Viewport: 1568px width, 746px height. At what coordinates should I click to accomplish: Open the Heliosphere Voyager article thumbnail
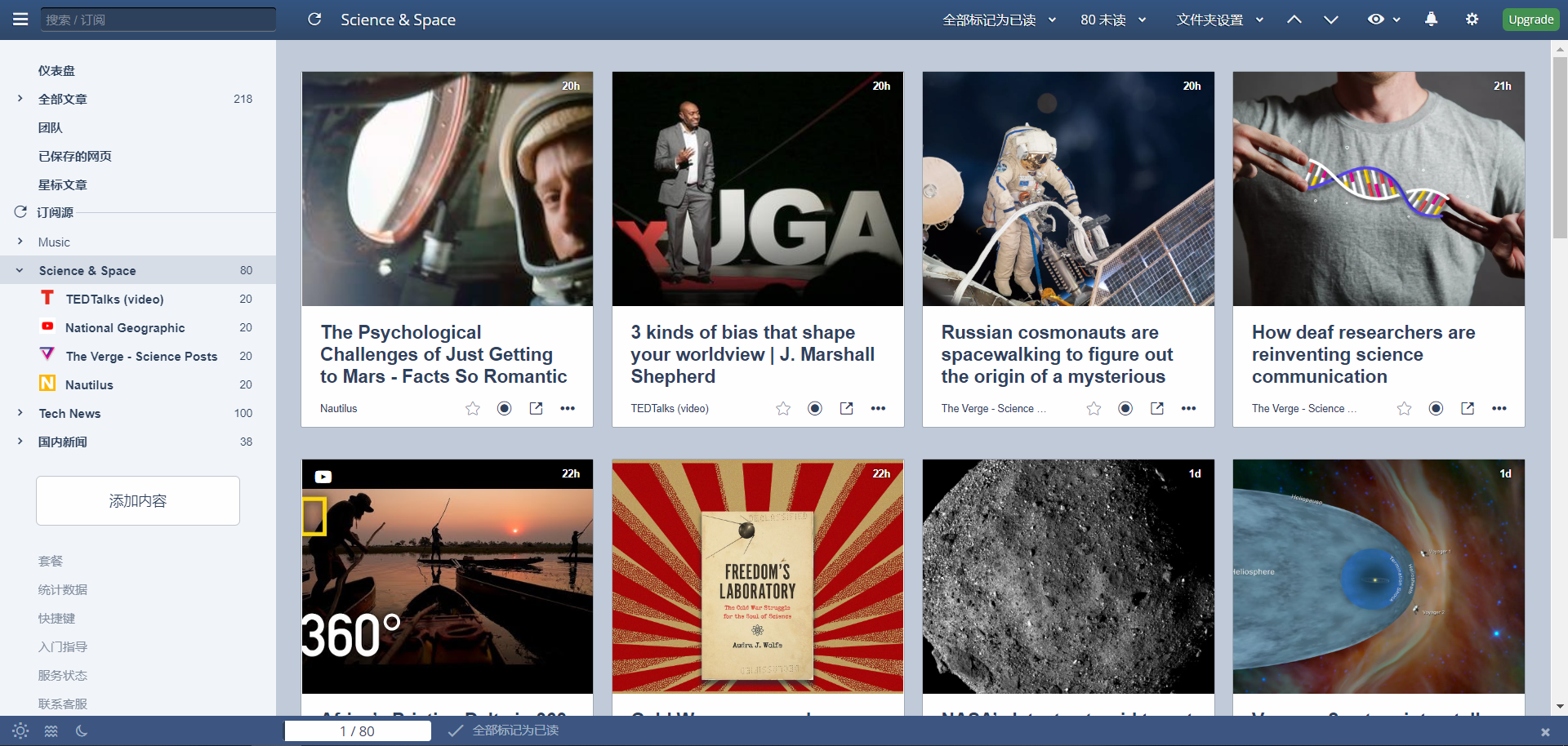[x=1379, y=576]
